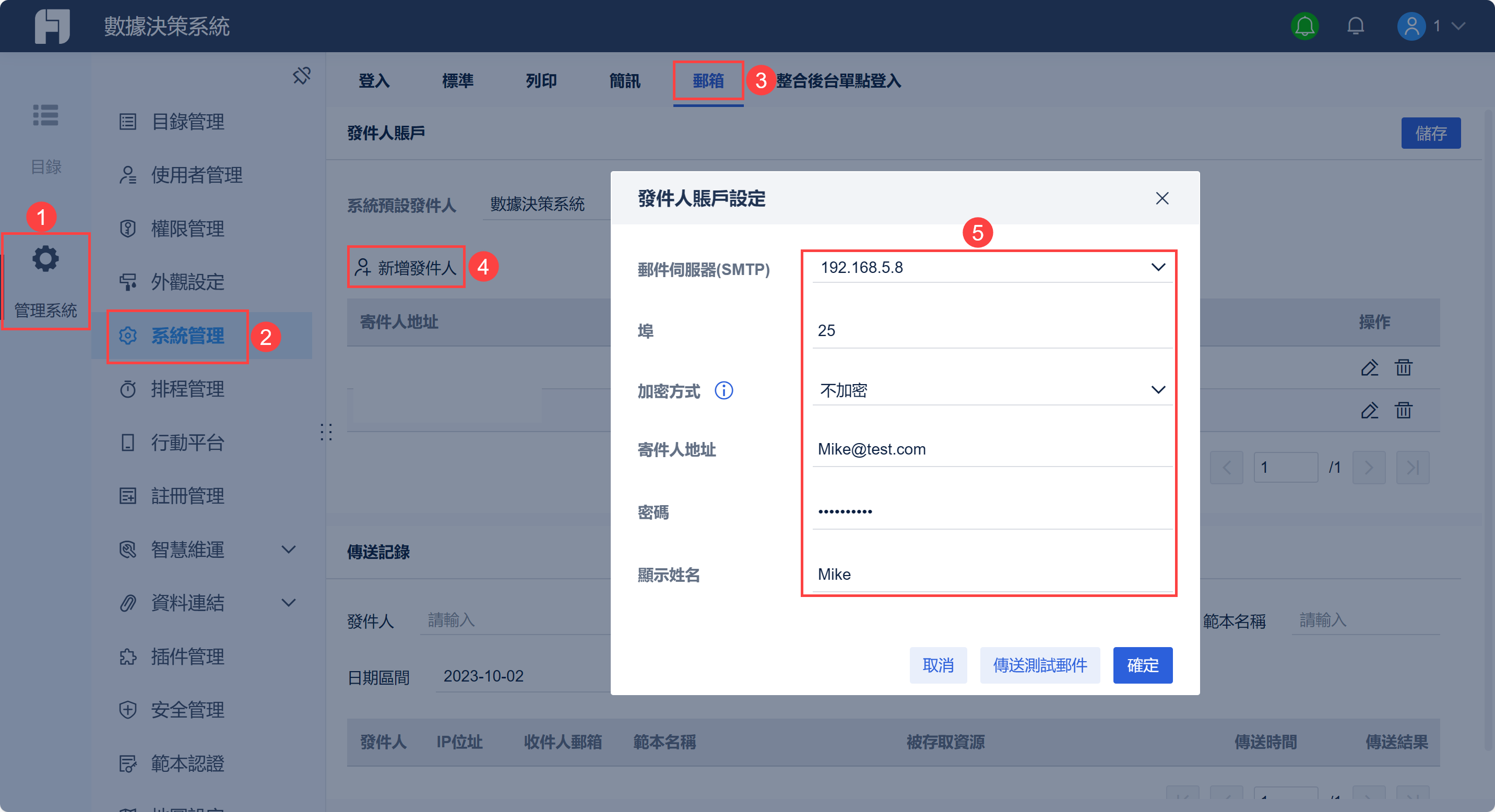
Task: Click edit pencil icon for first sender row
Action: point(1369,368)
